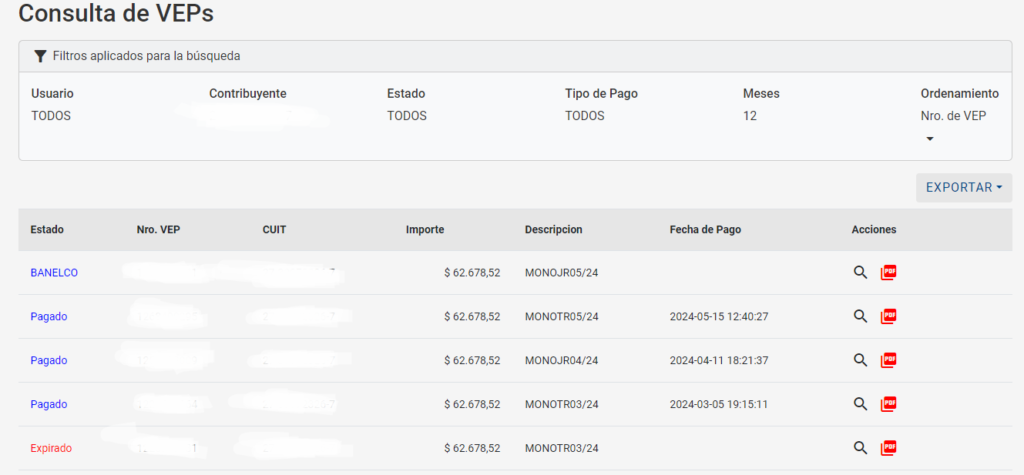Open PDF of the MONOJR04/24 payment

coord(888,361)
